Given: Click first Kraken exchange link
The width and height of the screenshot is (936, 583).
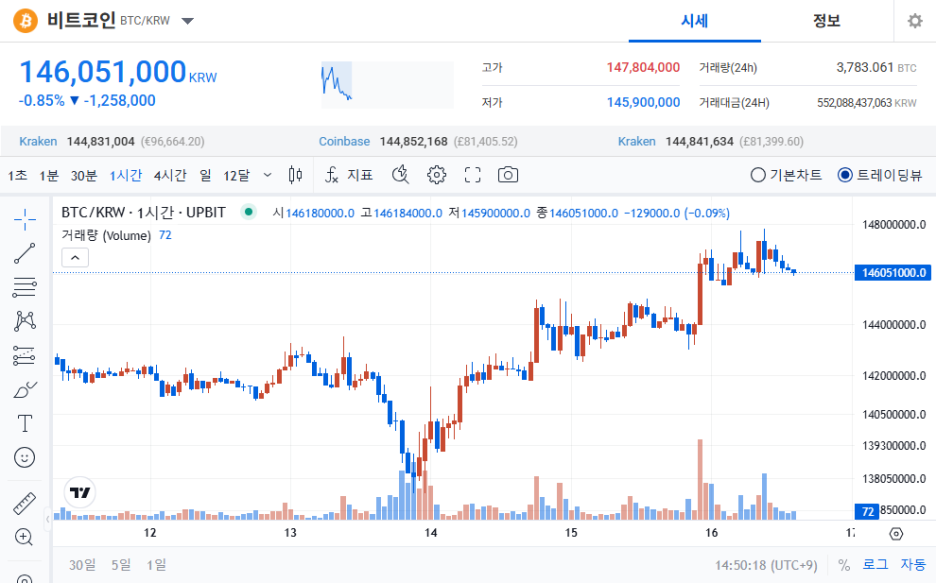Looking at the screenshot, I should (x=38, y=141).
